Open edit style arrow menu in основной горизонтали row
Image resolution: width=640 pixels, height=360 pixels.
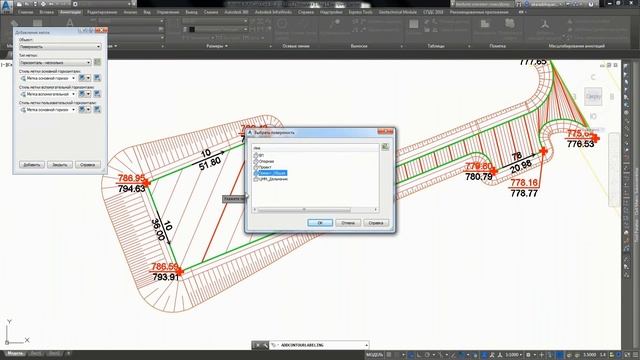tap(88, 78)
